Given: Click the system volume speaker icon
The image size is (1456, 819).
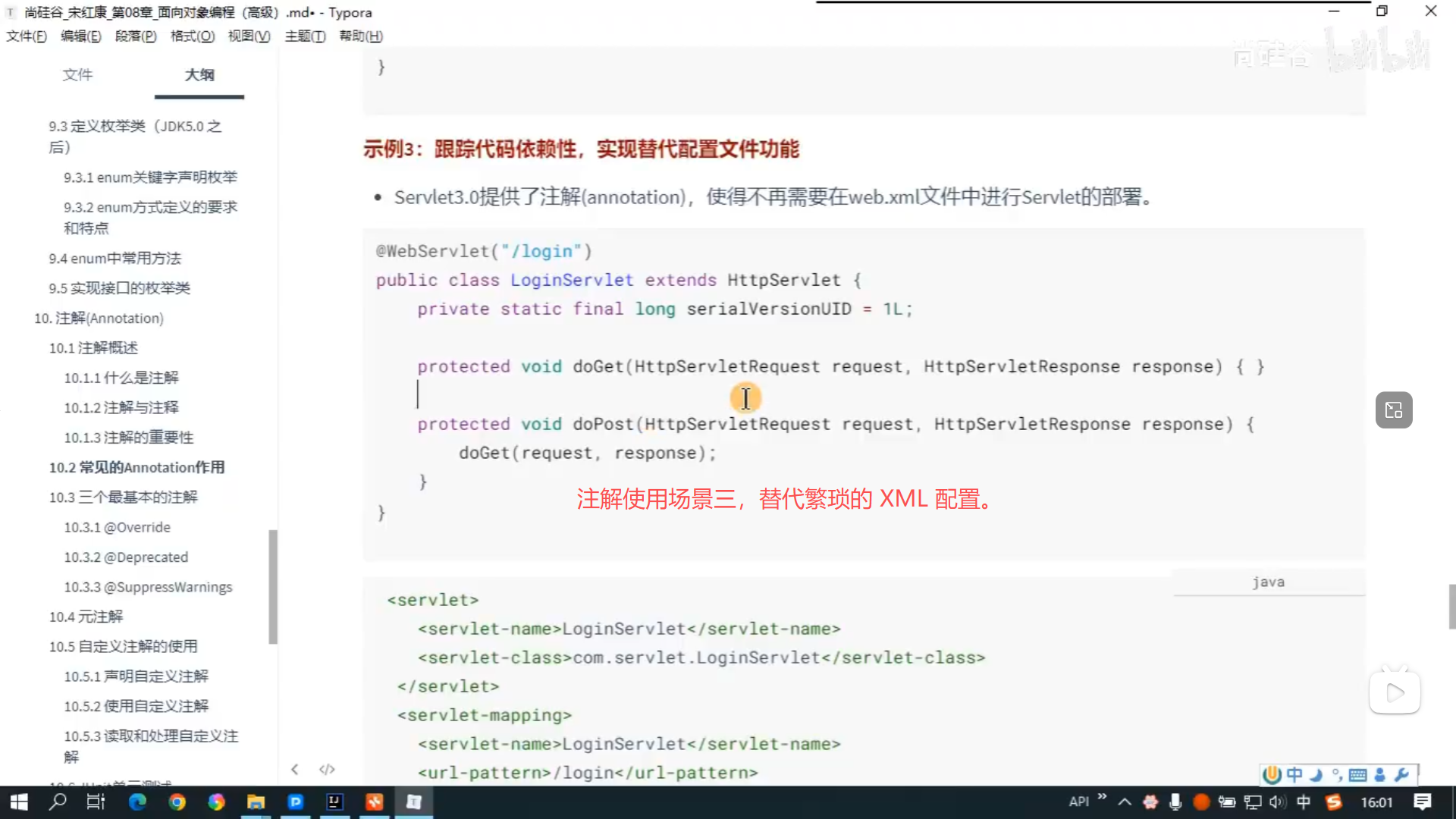Looking at the screenshot, I should coord(1277,802).
